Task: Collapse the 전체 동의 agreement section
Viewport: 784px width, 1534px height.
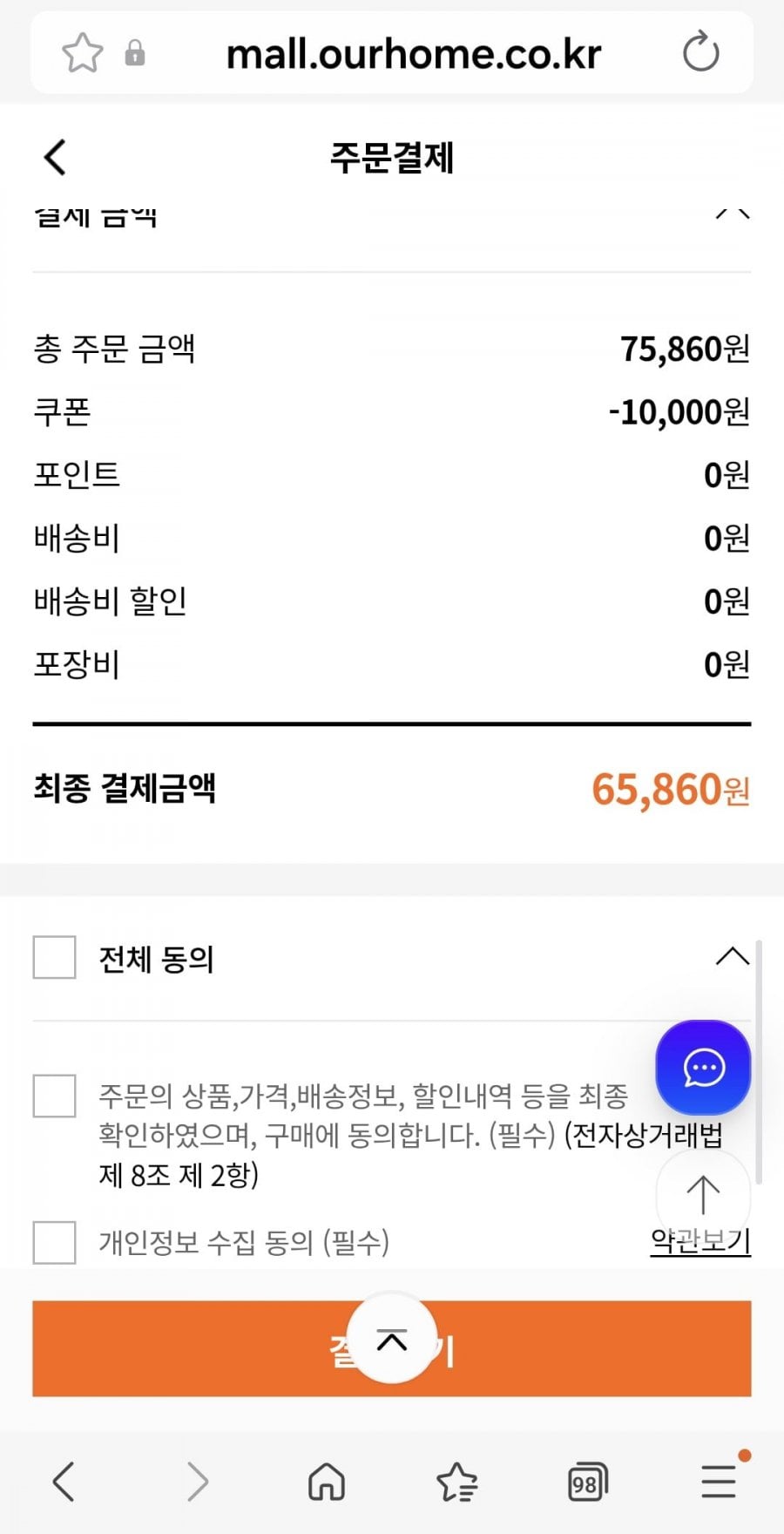Action: coord(732,957)
